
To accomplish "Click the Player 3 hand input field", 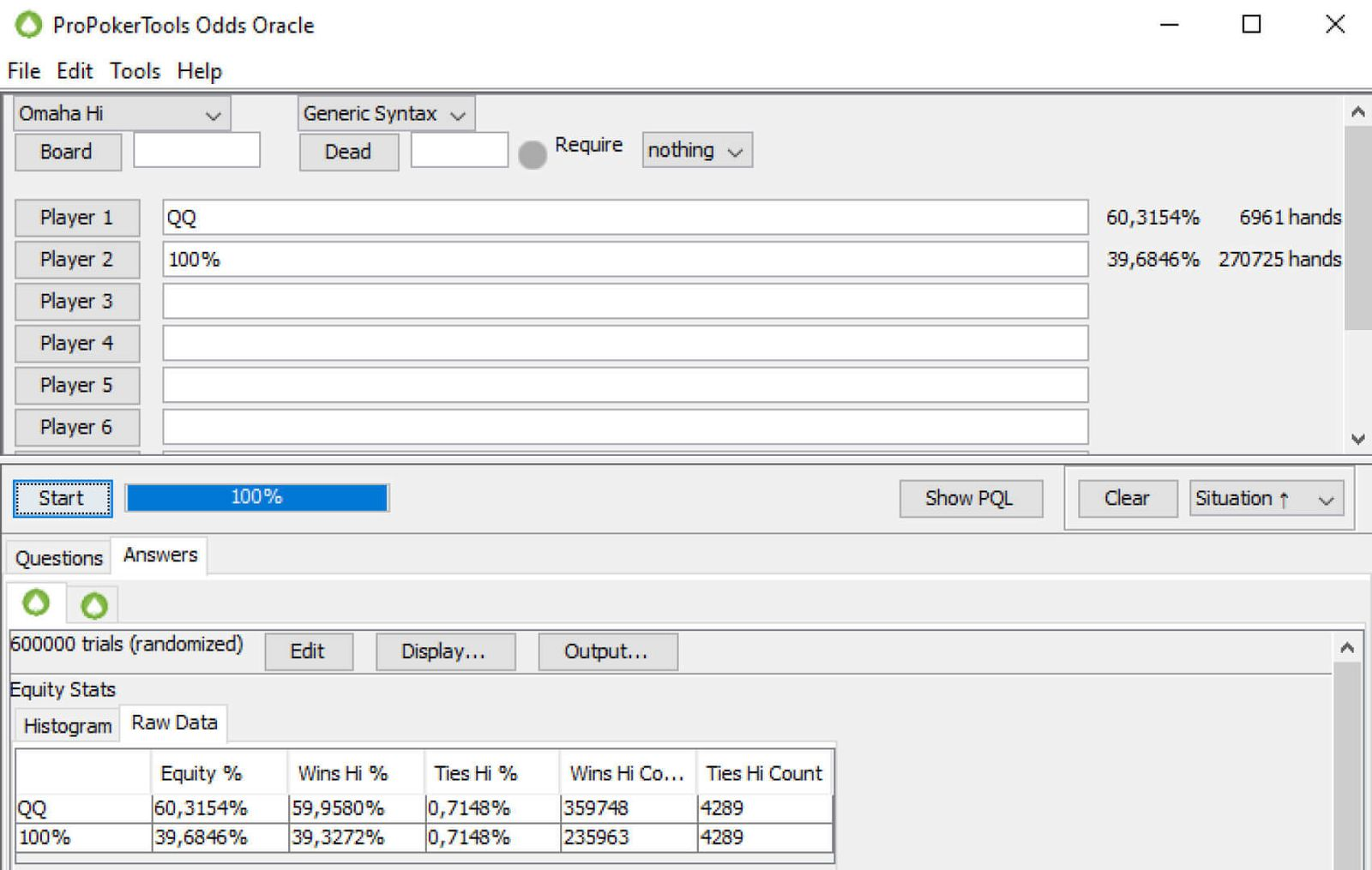I will (624, 302).
